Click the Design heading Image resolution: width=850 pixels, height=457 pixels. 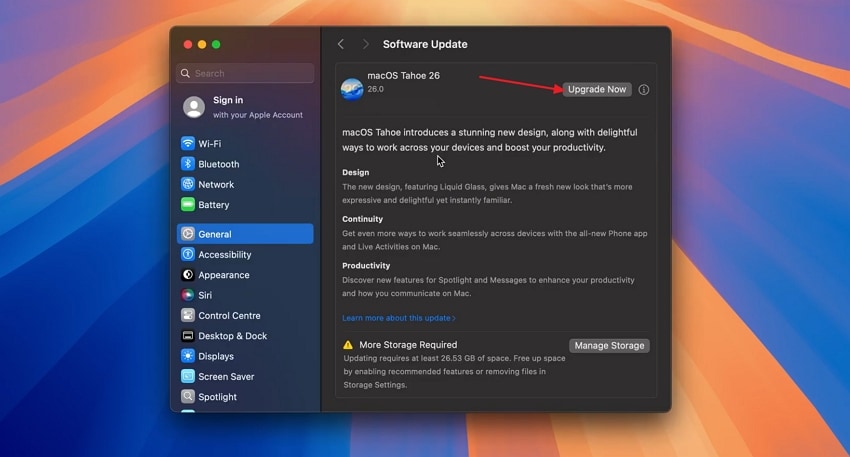356,172
